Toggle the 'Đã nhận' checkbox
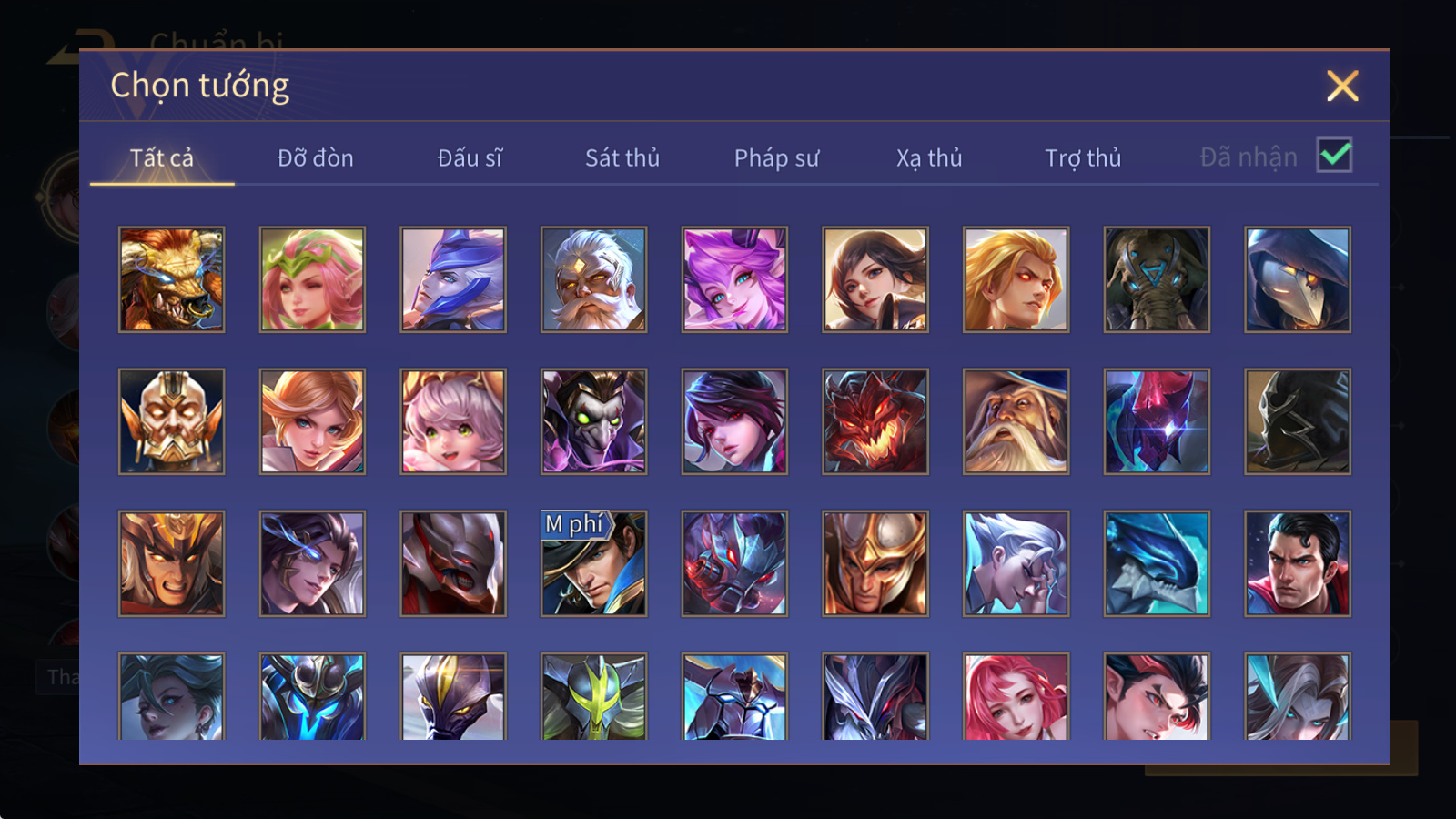This screenshot has height=819, width=1456. coord(1334,155)
